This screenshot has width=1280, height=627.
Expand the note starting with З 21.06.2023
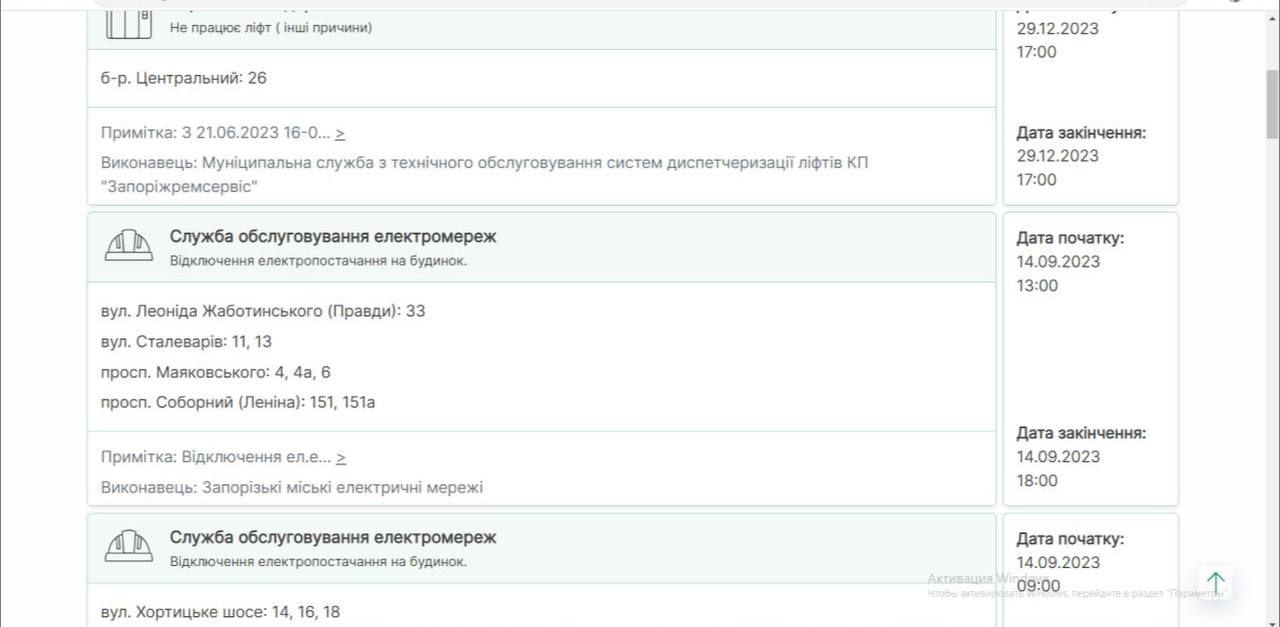(x=340, y=132)
